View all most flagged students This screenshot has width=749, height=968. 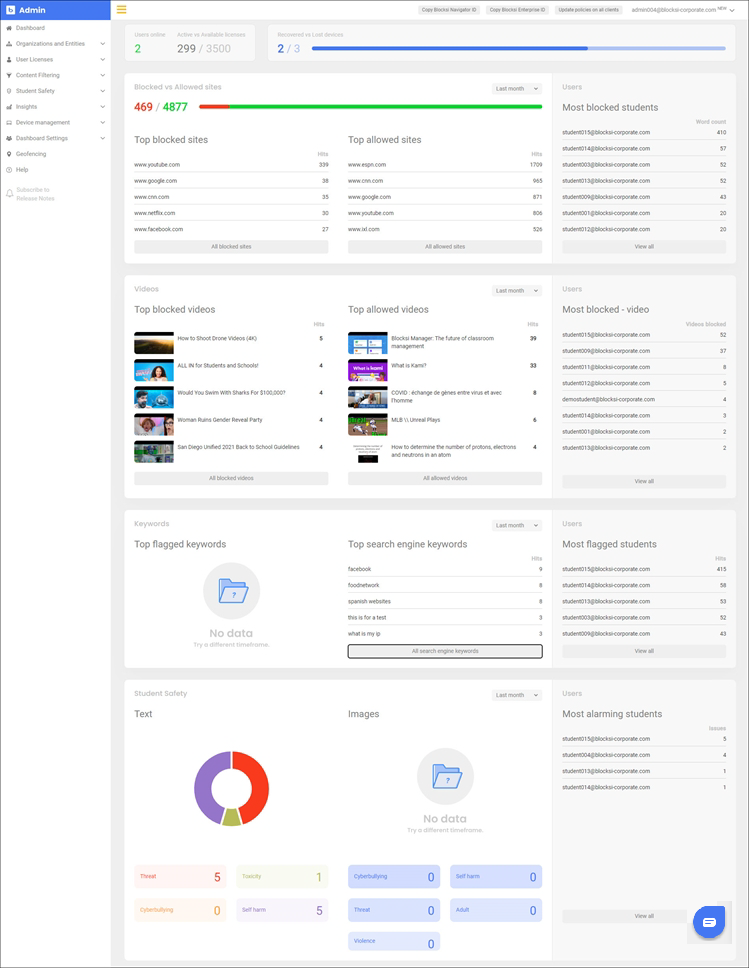tap(644, 651)
